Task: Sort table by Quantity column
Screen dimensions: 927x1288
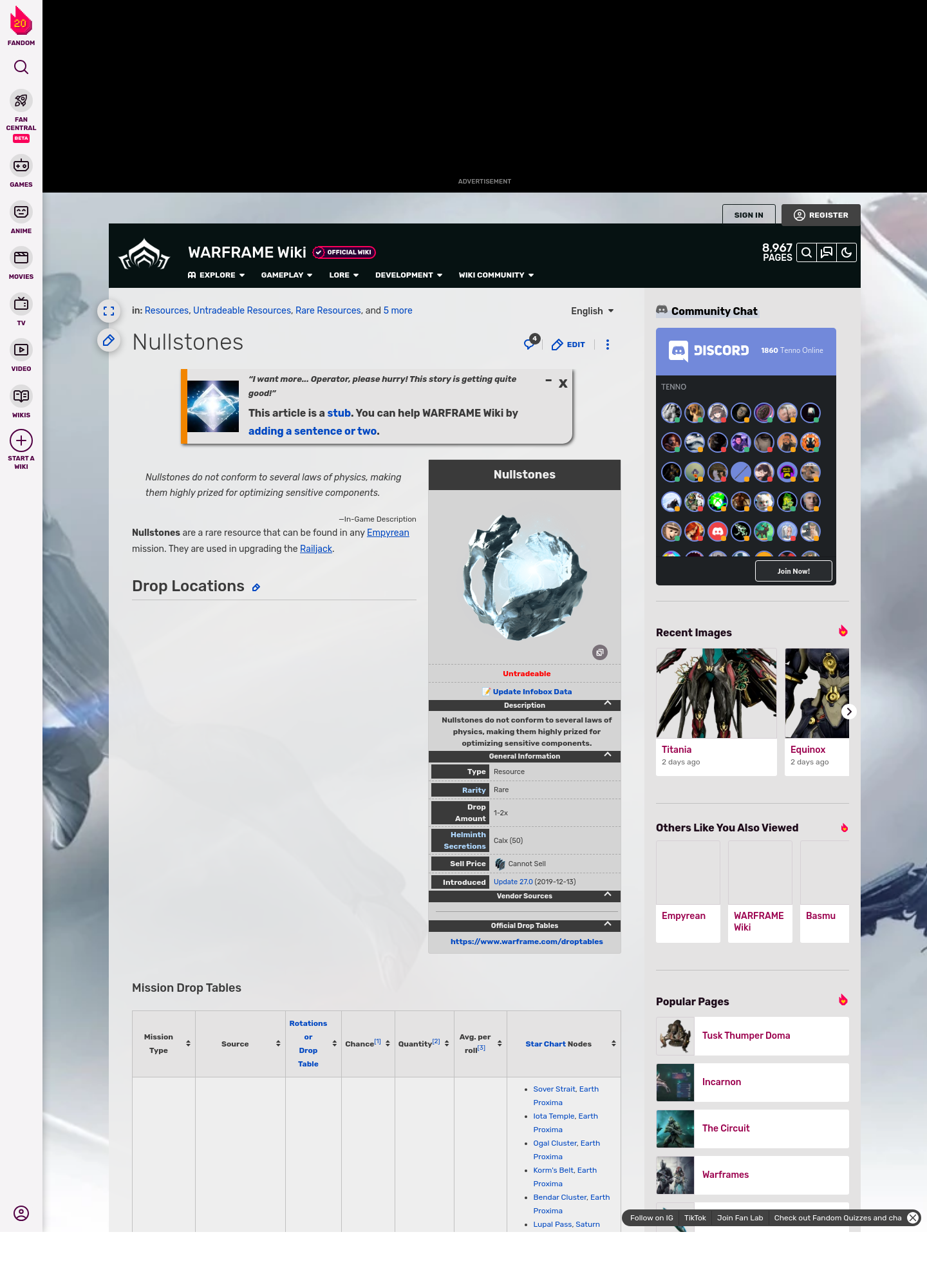Action: coord(447,1043)
